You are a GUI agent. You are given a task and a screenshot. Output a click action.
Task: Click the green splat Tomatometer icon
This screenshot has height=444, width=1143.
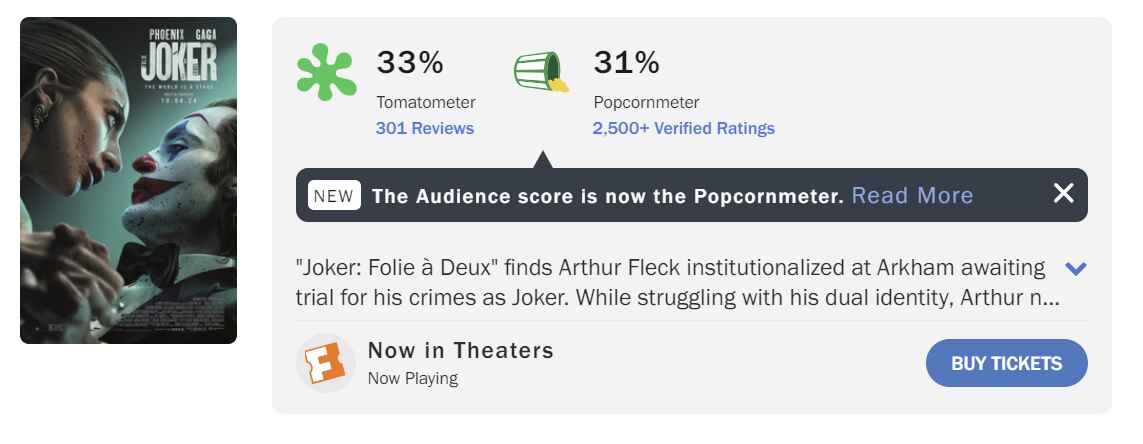coord(327,72)
